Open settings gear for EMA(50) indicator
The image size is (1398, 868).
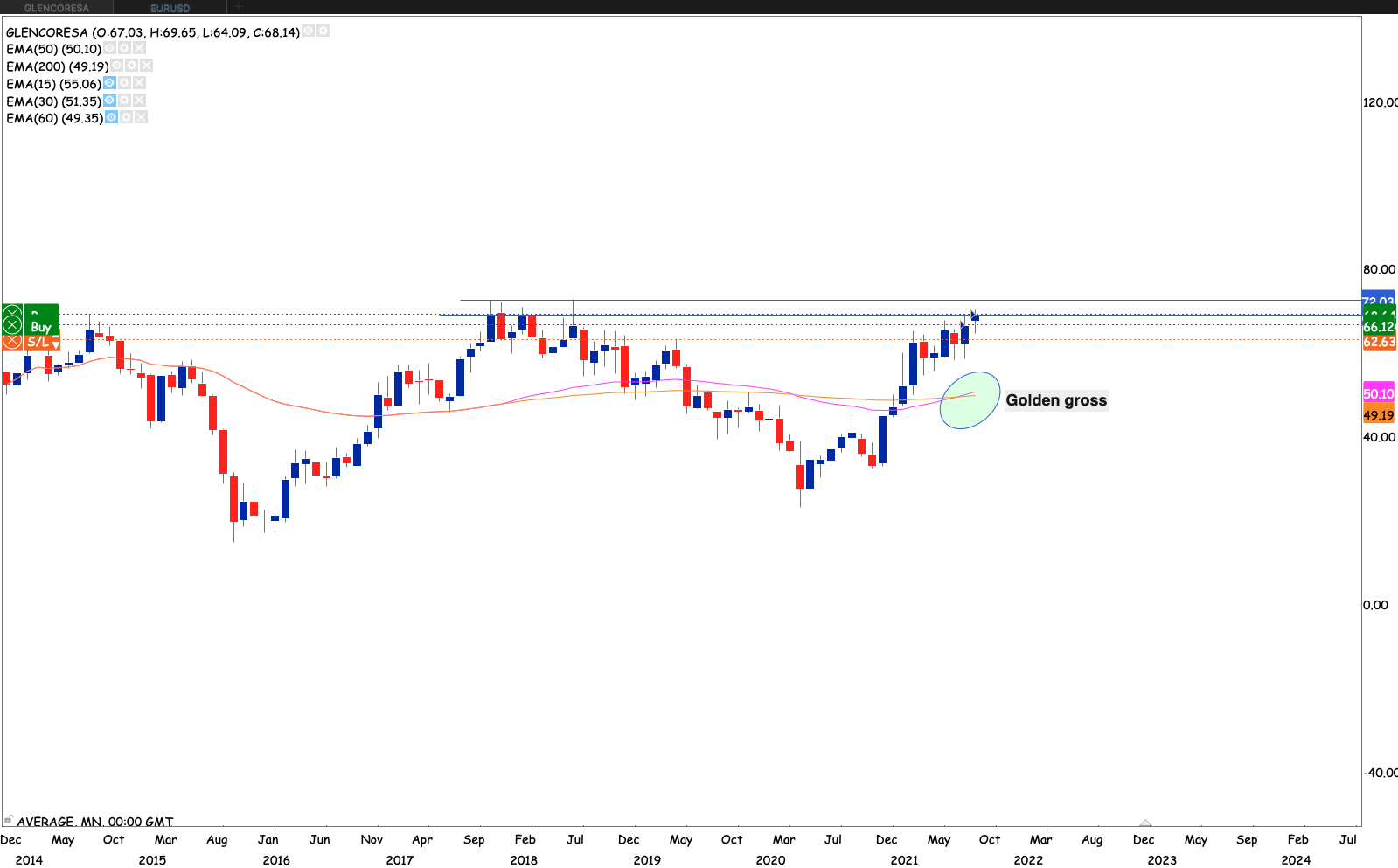tap(124, 49)
